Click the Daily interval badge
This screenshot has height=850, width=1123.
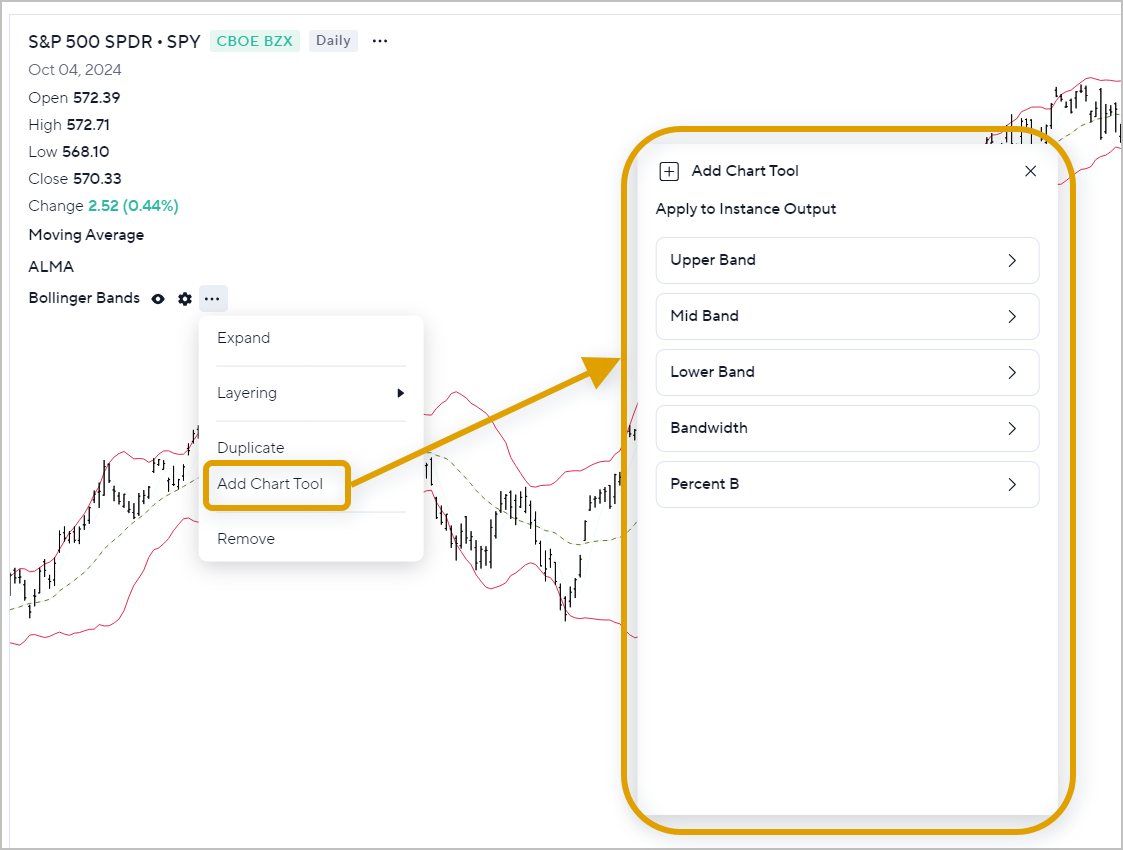click(333, 41)
